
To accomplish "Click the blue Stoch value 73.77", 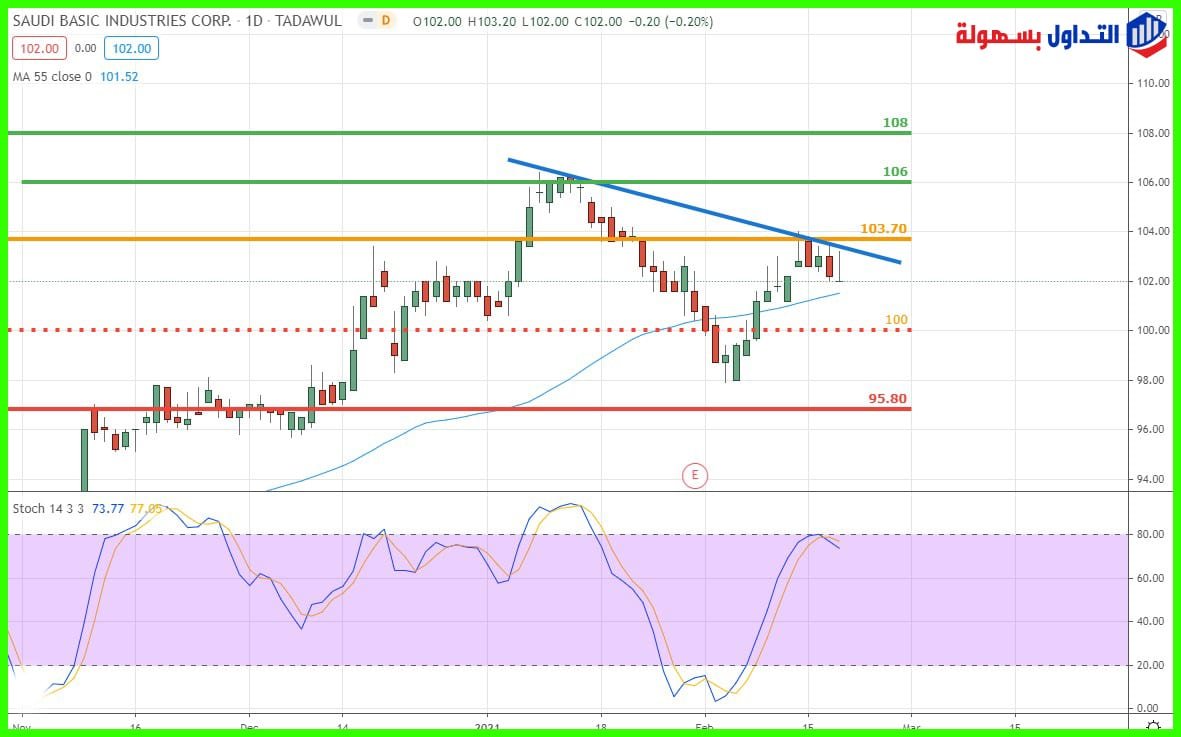I will (108, 509).
